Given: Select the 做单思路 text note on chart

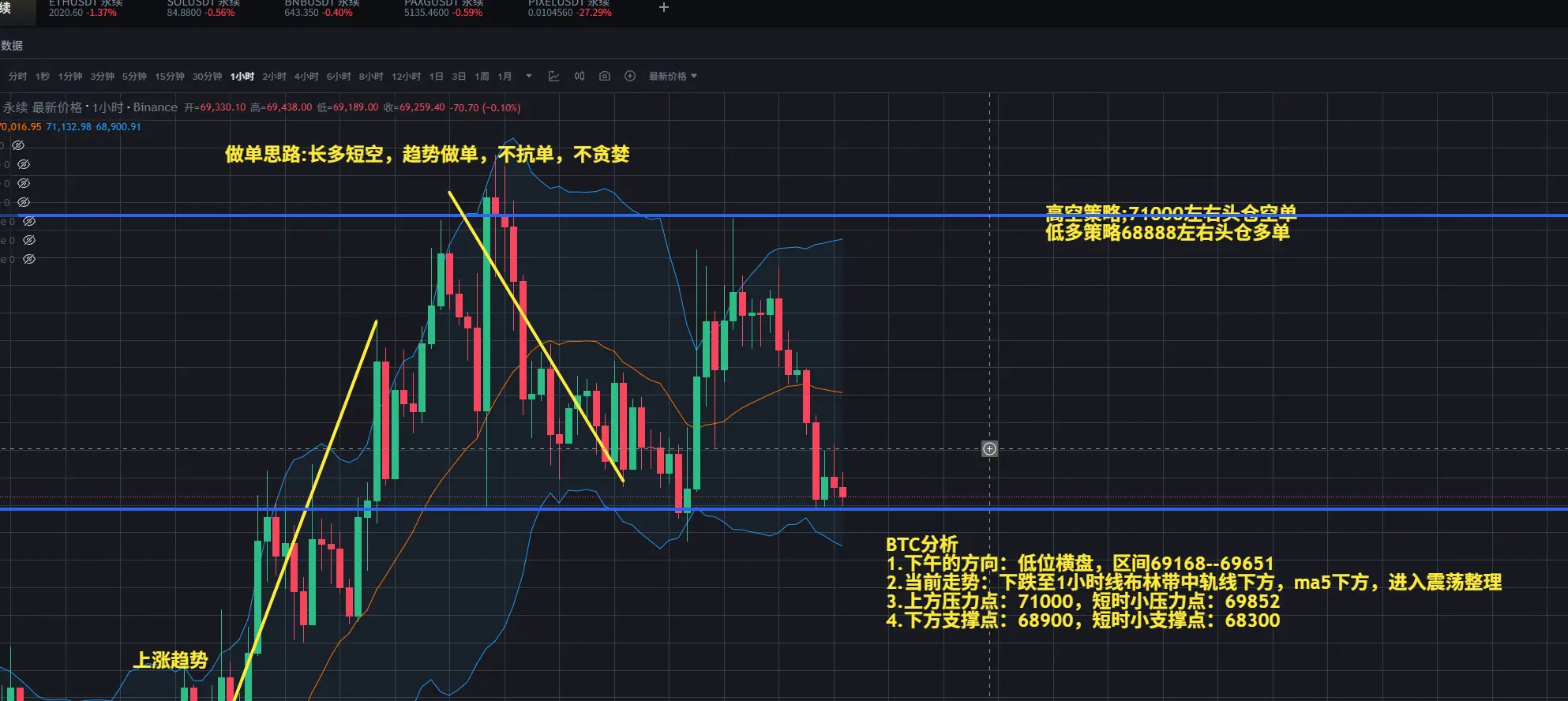Looking at the screenshot, I should coord(427,154).
